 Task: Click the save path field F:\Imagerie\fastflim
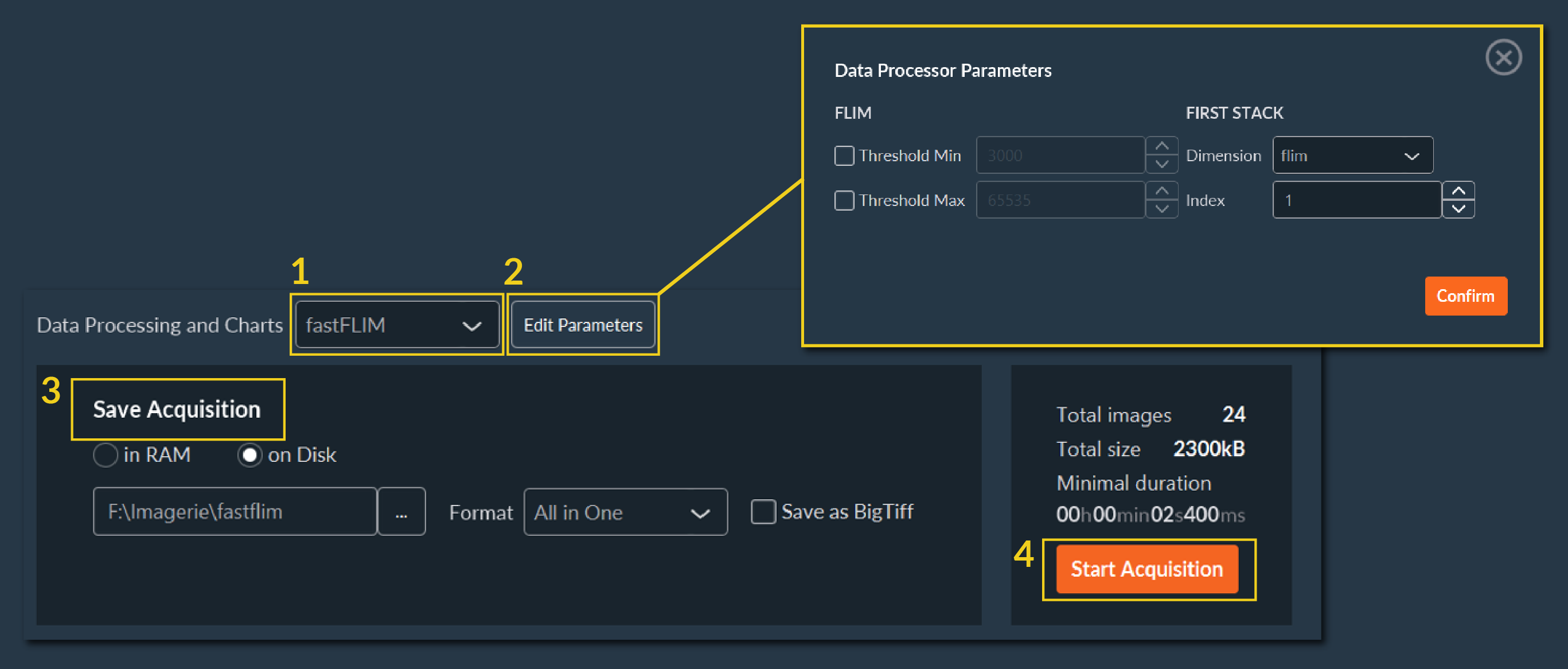tap(235, 512)
